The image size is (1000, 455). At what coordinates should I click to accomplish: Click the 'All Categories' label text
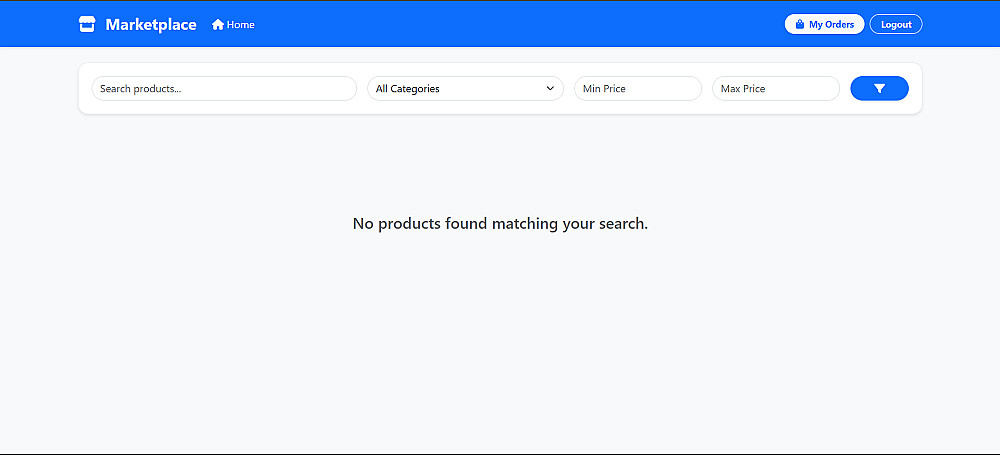pyautogui.click(x=408, y=89)
